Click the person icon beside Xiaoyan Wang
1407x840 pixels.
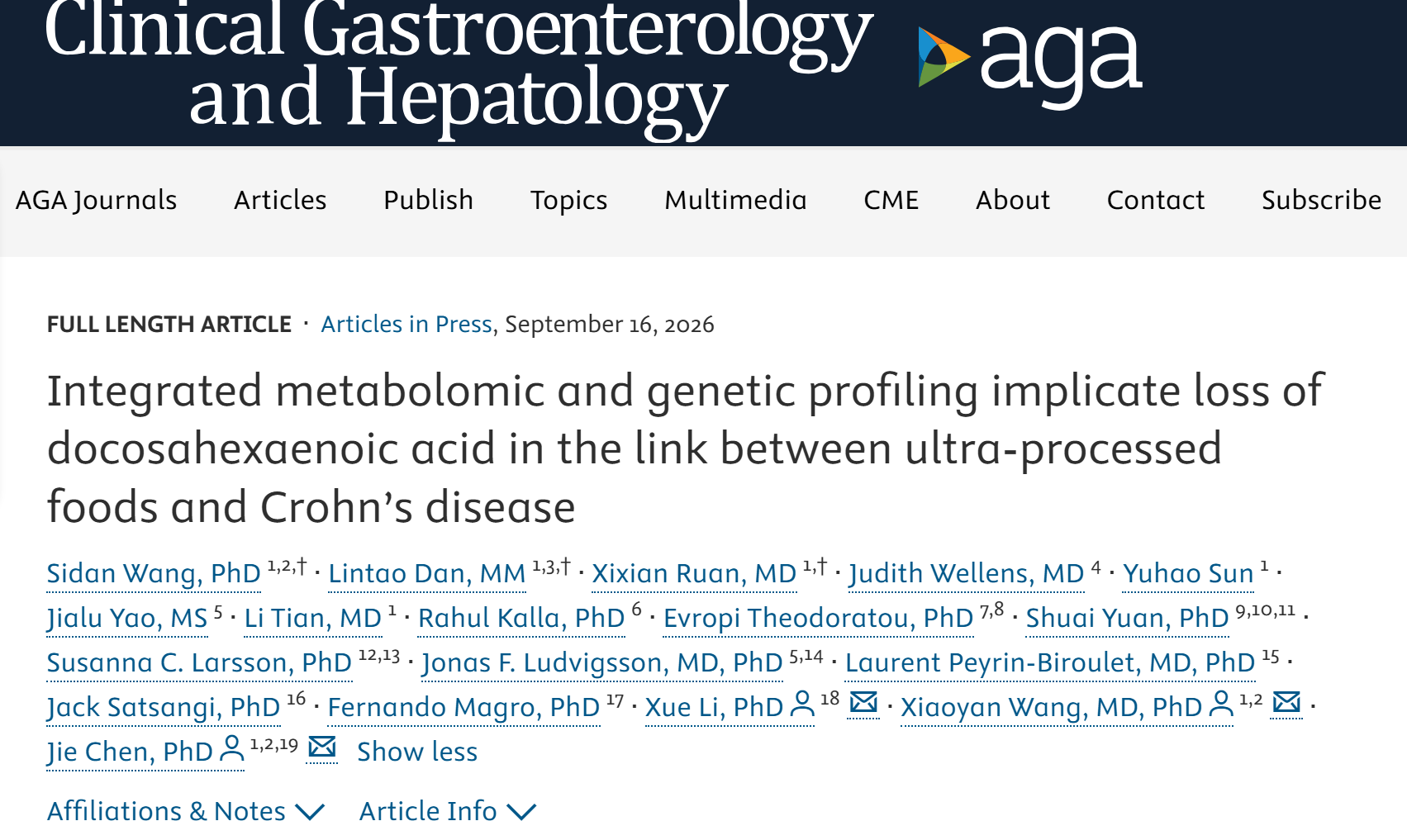tap(1220, 705)
